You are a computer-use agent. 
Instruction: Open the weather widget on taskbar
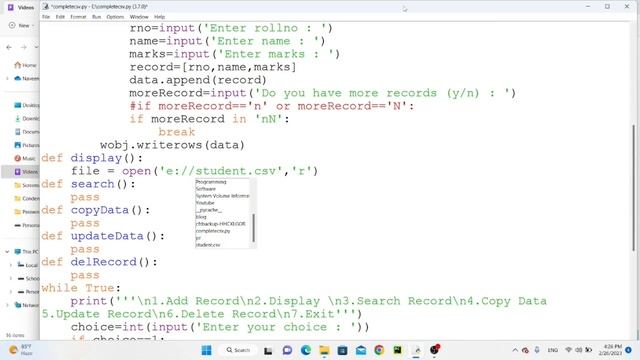point(20,350)
